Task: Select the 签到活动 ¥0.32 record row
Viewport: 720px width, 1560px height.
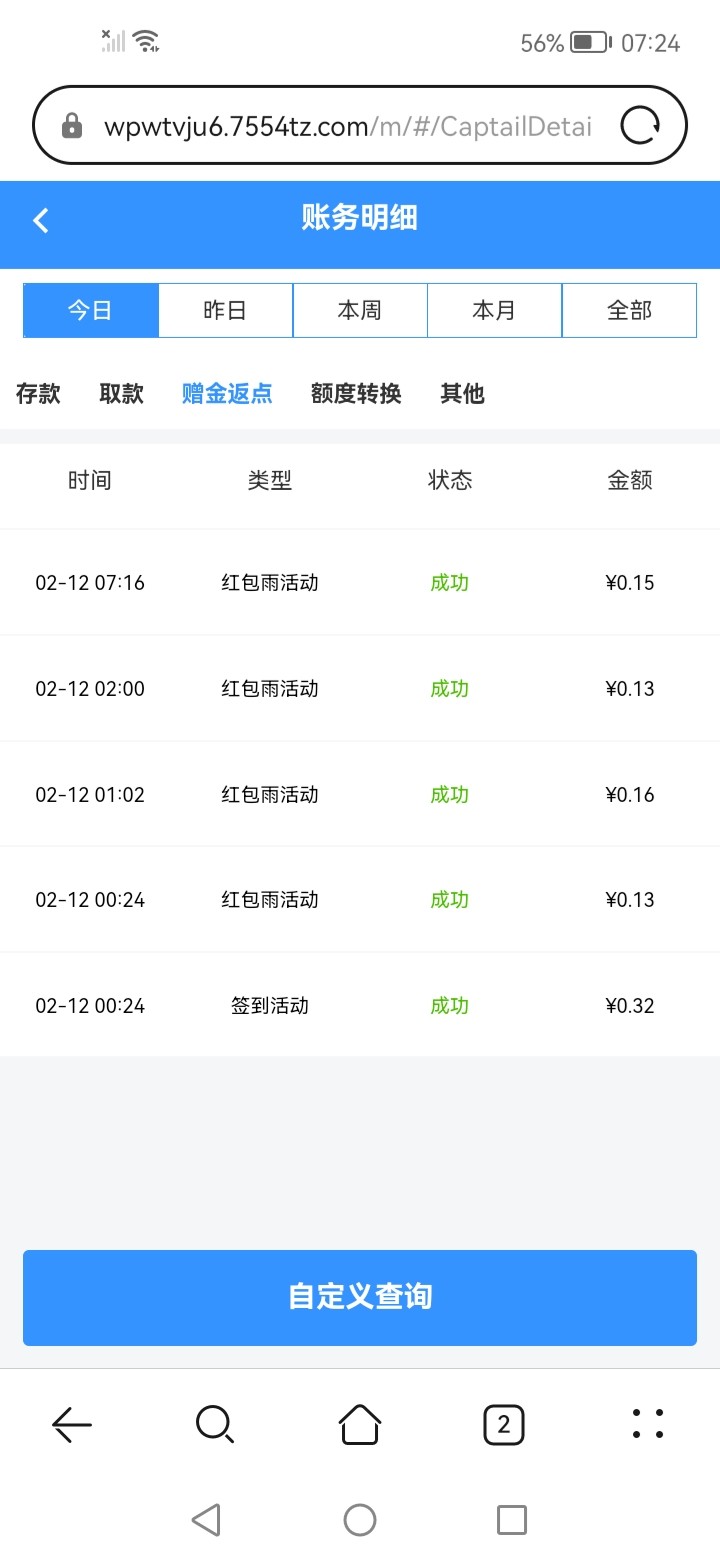Action: pyautogui.click(x=360, y=1006)
